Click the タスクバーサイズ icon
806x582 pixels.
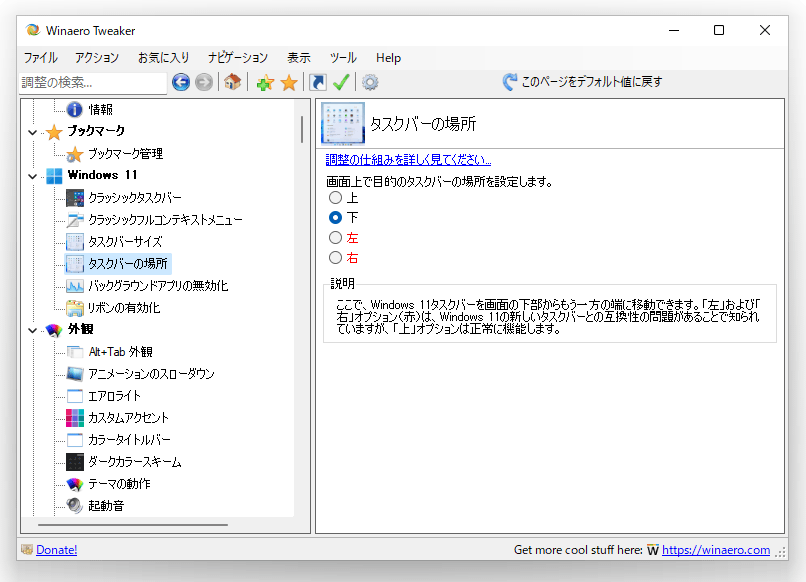(75, 242)
